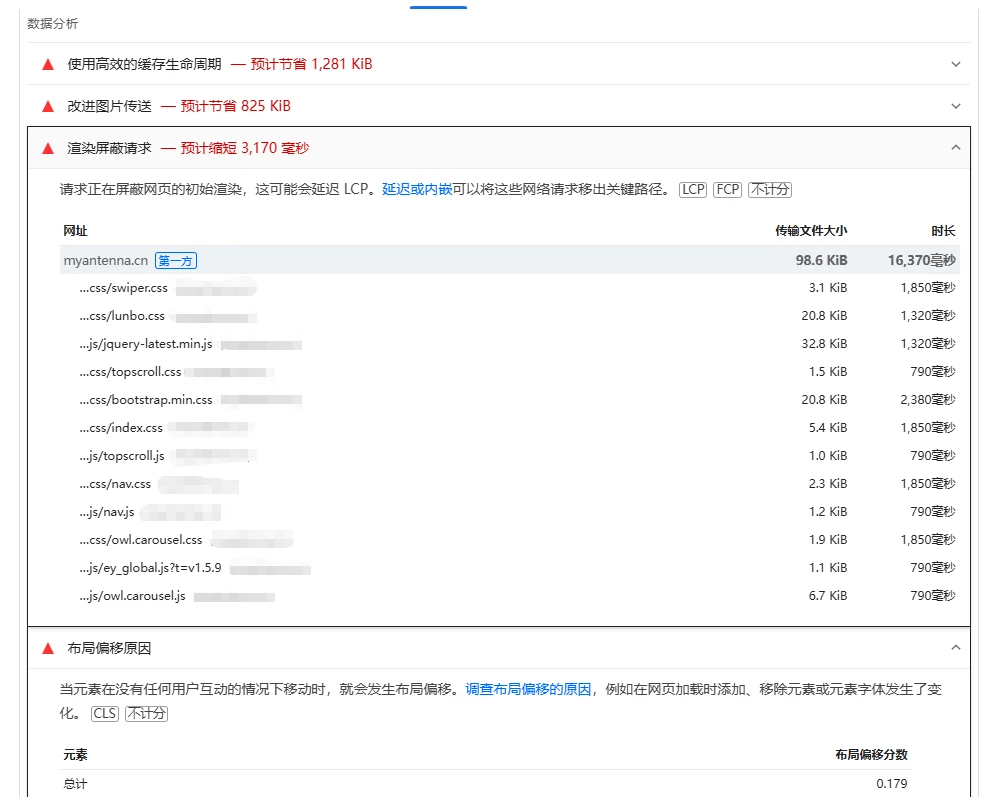The height and width of the screenshot is (797, 1001).
Task: Click the 传输文件大小 column header
Action: pos(810,231)
